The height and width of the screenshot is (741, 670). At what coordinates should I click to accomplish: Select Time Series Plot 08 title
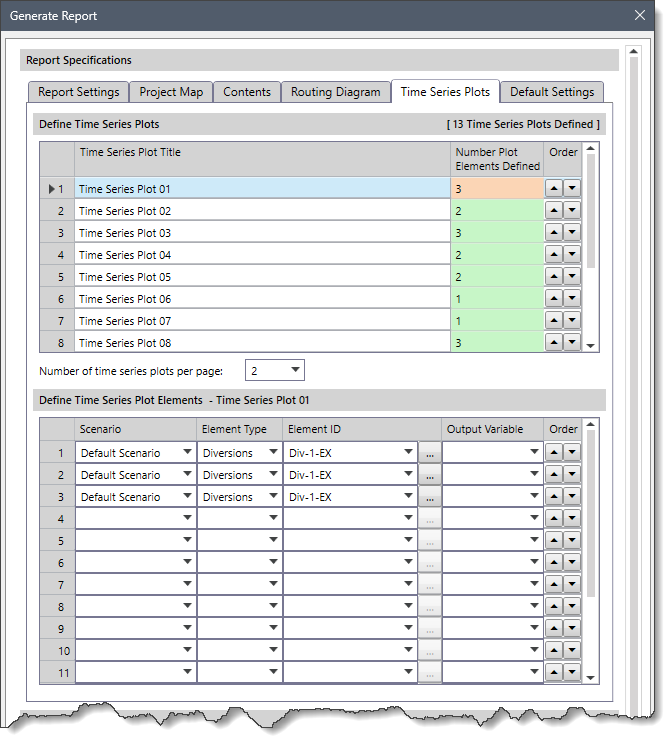[262, 342]
